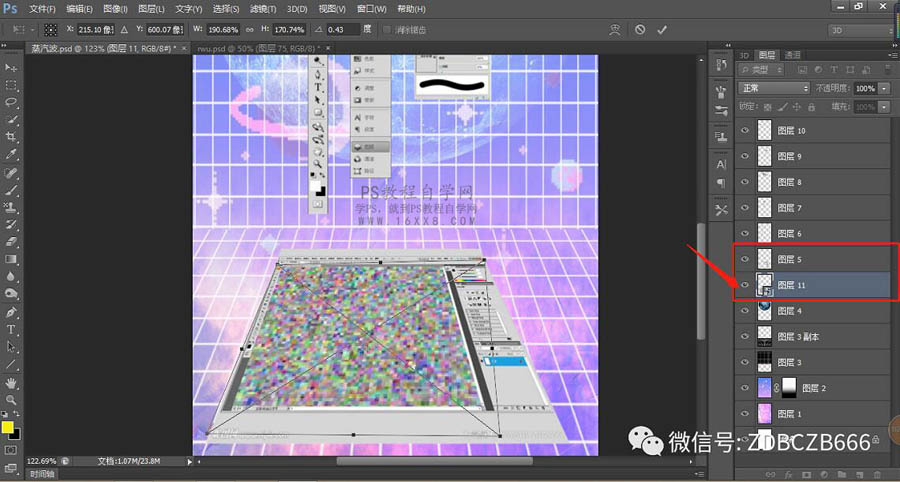Select the Horizontal Type tool

[12, 329]
